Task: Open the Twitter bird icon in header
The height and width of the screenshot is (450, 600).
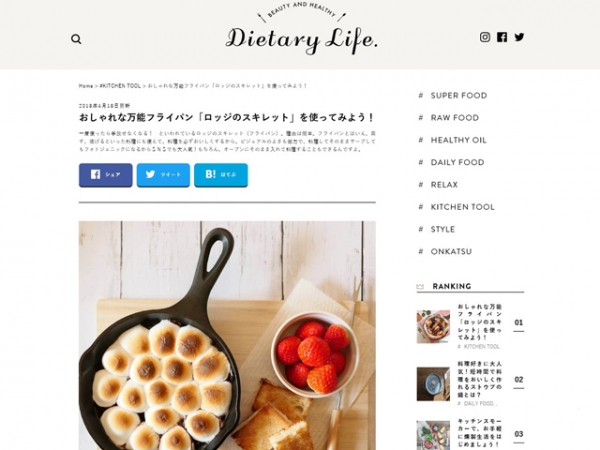Action: tap(519, 37)
